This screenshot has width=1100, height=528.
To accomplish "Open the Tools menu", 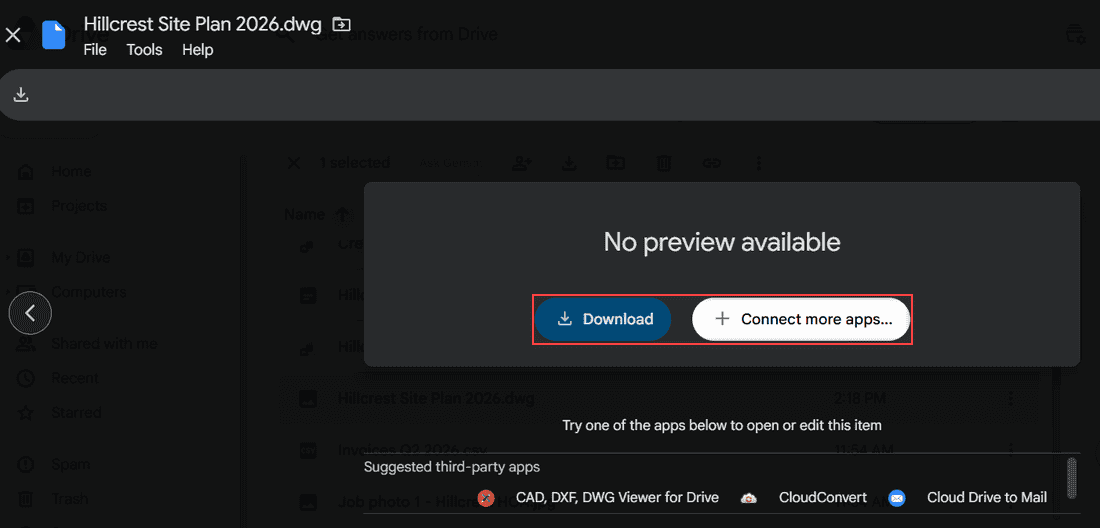I will [145, 50].
